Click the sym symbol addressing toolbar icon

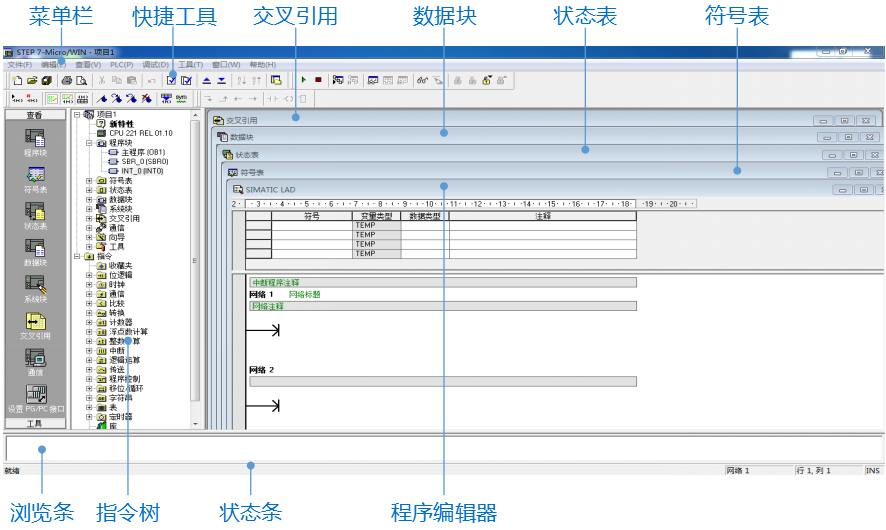pyautogui.click(x=181, y=99)
